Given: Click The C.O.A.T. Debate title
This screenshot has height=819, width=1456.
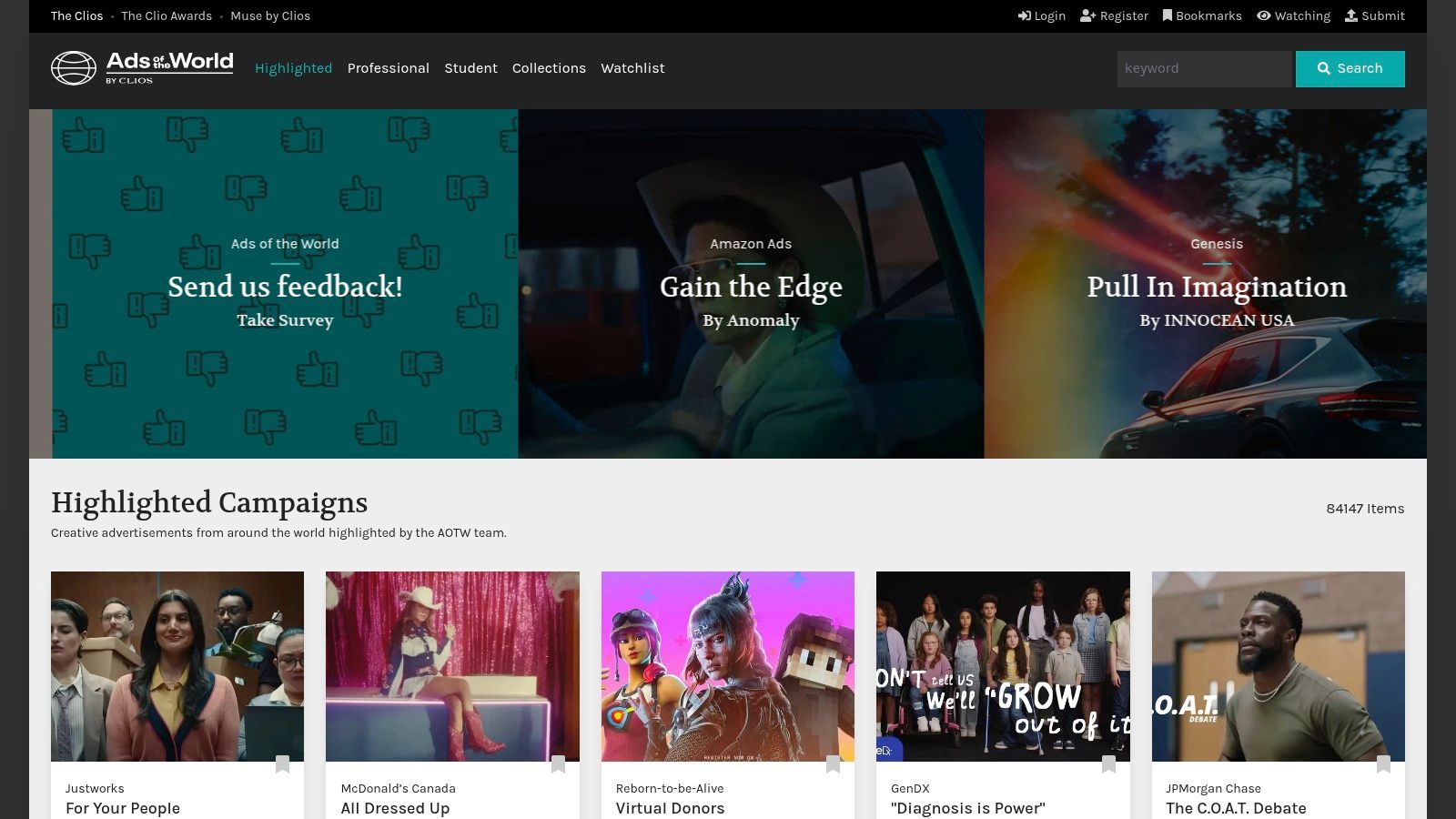Looking at the screenshot, I should [x=1236, y=808].
